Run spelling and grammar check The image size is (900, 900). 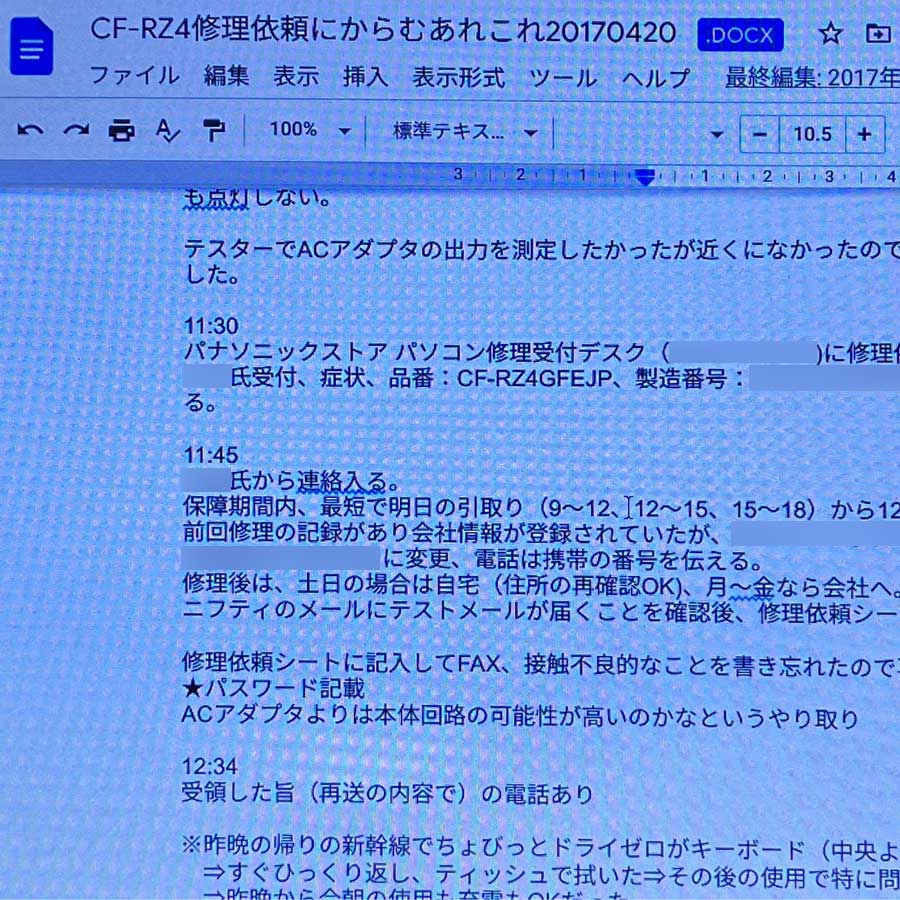[x=168, y=131]
